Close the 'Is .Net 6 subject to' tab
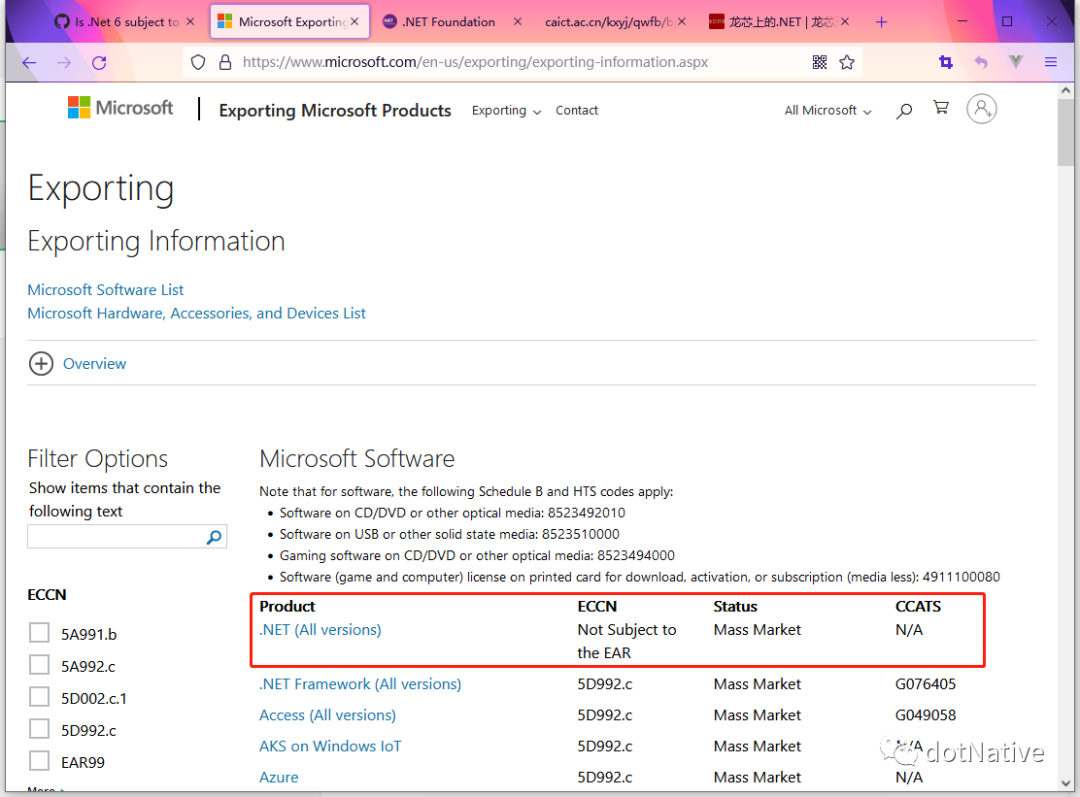 tap(190, 22)
